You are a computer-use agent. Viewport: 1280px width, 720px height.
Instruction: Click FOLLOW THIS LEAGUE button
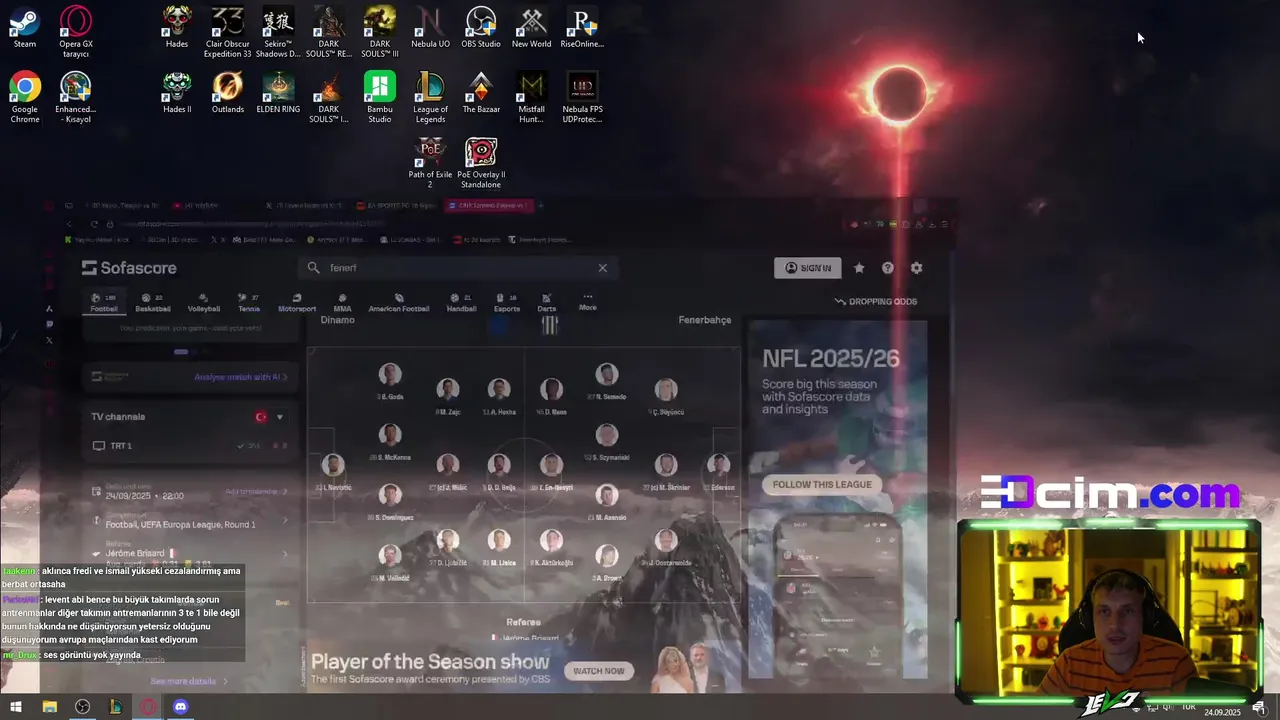point(822,485)
